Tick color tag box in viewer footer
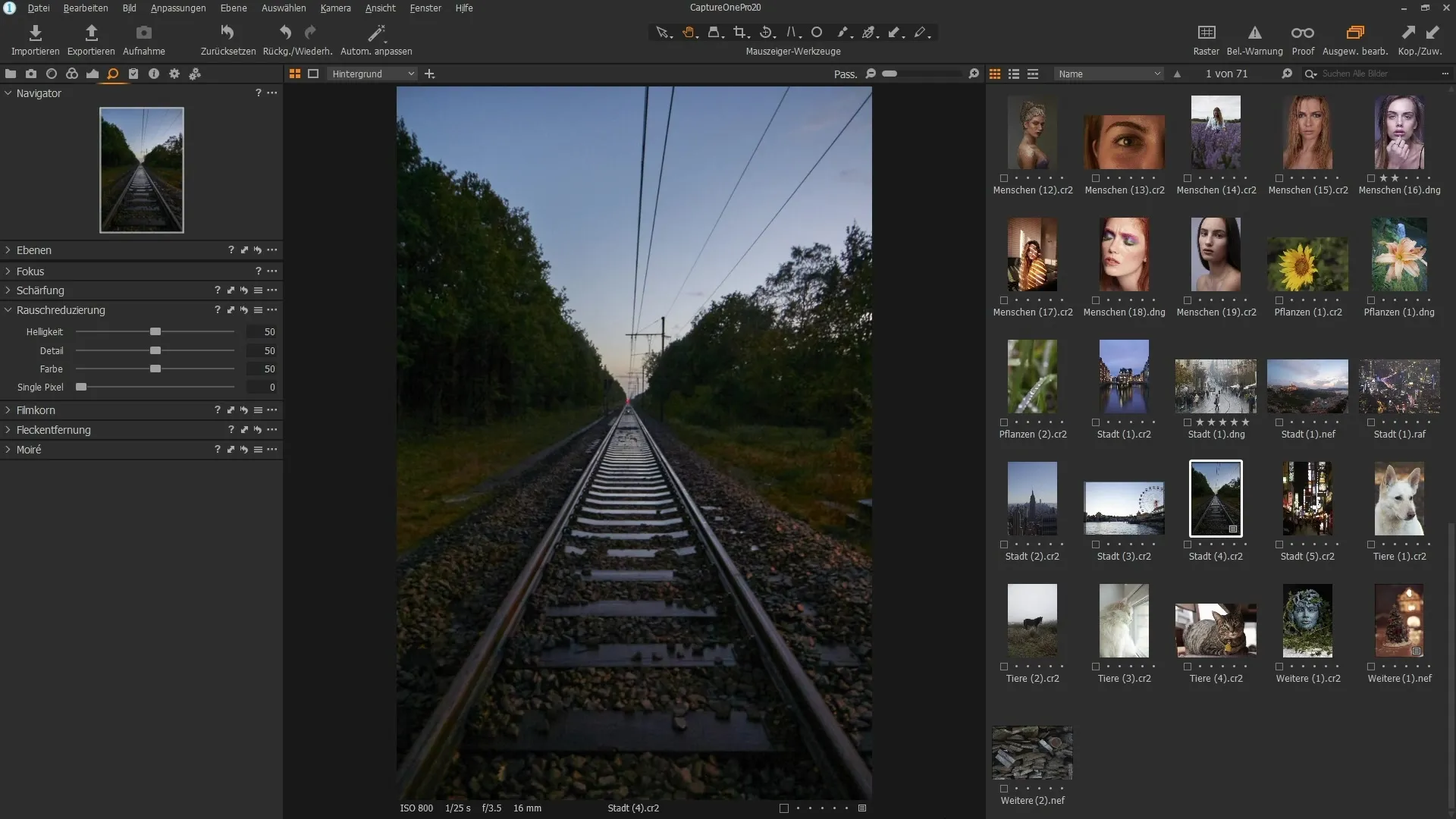 [x=784, y=808]
